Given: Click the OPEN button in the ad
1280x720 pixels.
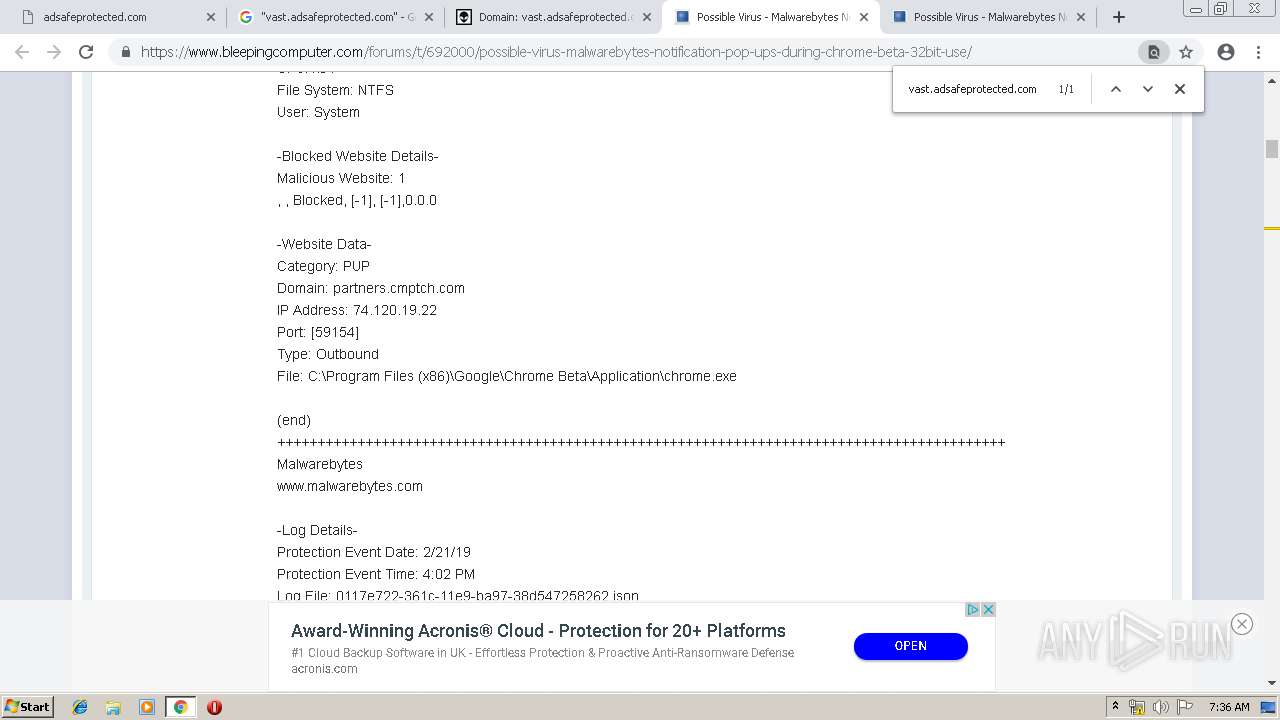Looking at the screenshot, I should [910, 646].
